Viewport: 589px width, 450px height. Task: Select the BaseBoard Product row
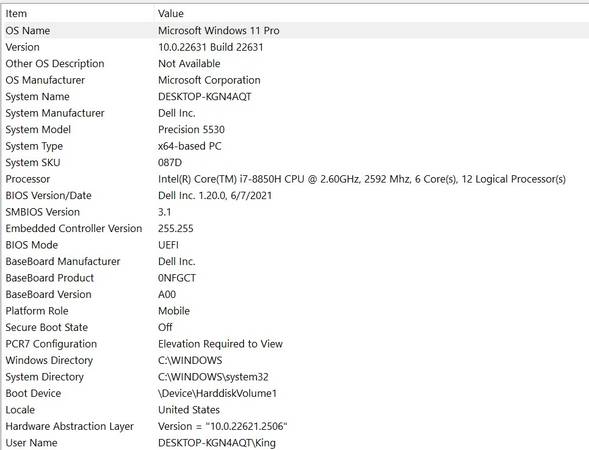pyautogui.click(x=295, y=278)
